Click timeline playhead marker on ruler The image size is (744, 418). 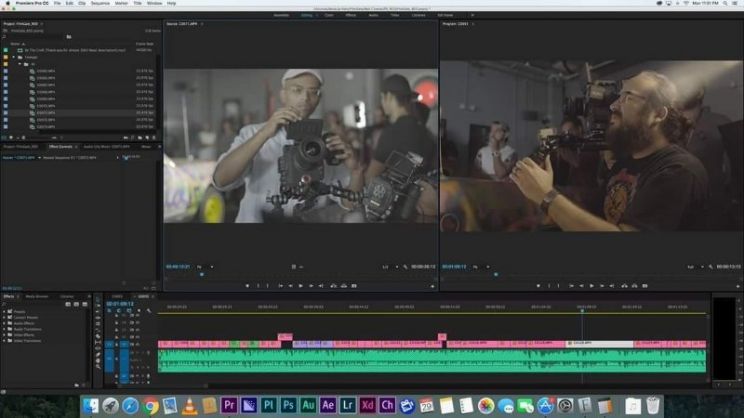[x=582, y=310]
